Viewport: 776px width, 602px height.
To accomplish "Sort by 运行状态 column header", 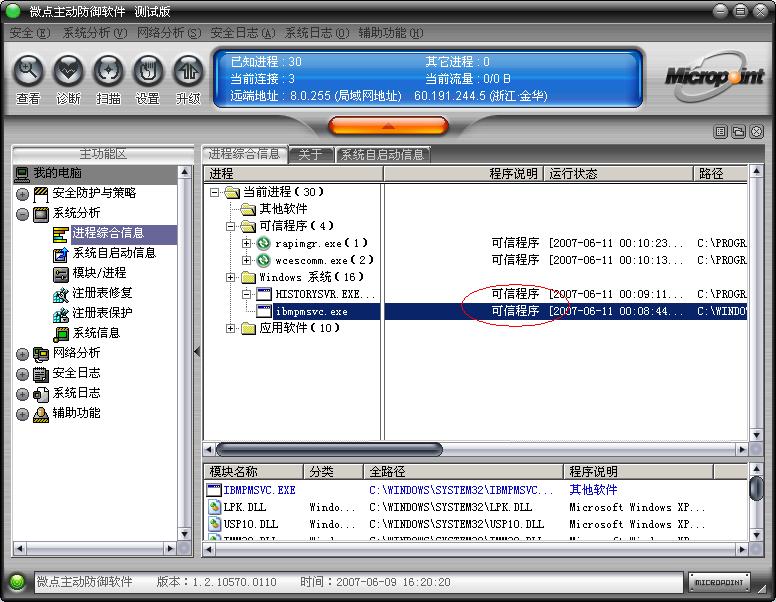I will click(x=618, y=174).
